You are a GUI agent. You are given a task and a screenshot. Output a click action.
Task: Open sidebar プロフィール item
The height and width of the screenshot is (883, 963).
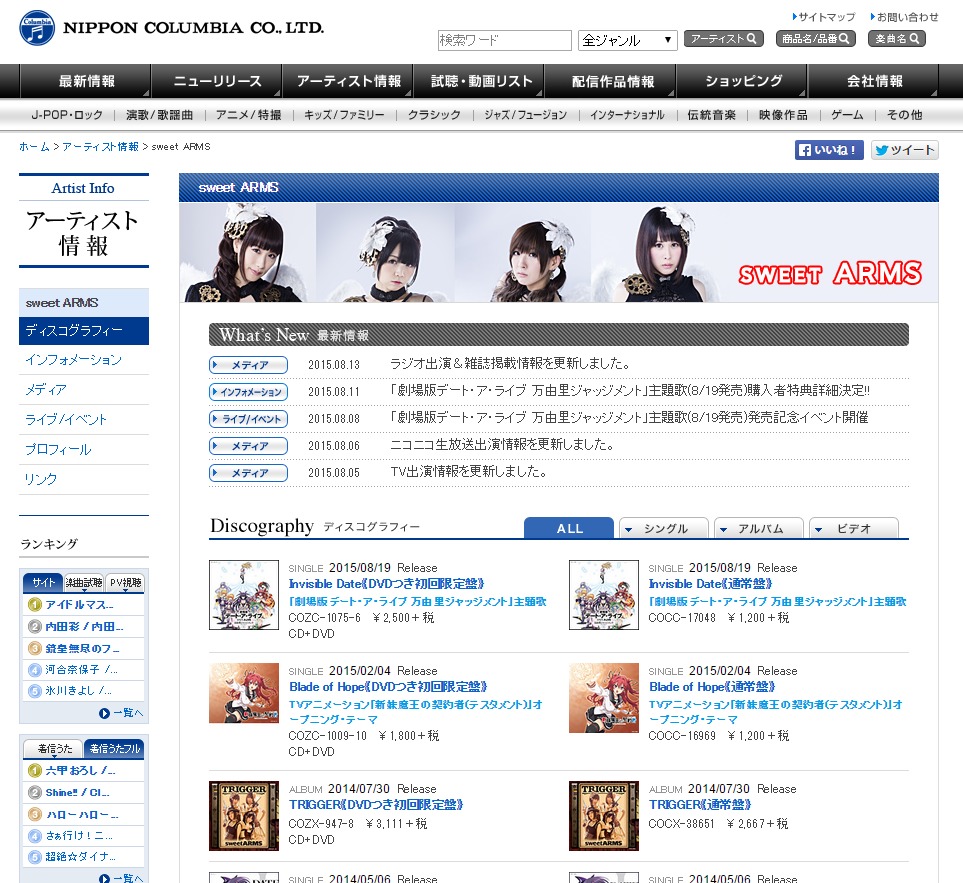pyautogui.click(x=84, y=449)
